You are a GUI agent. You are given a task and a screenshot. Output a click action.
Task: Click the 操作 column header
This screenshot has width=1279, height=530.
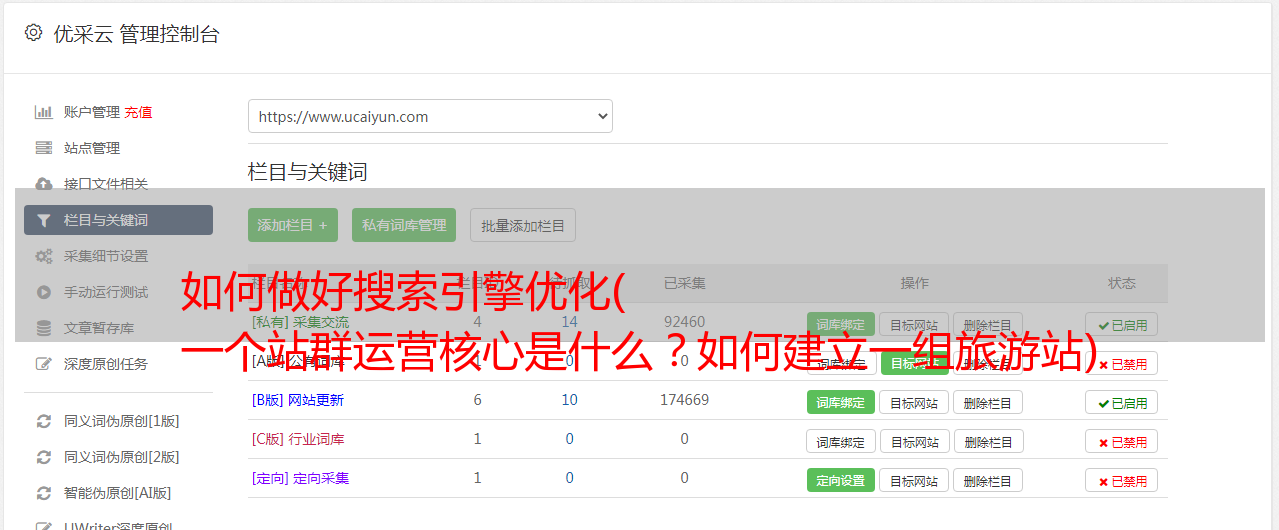click(915, 283)
